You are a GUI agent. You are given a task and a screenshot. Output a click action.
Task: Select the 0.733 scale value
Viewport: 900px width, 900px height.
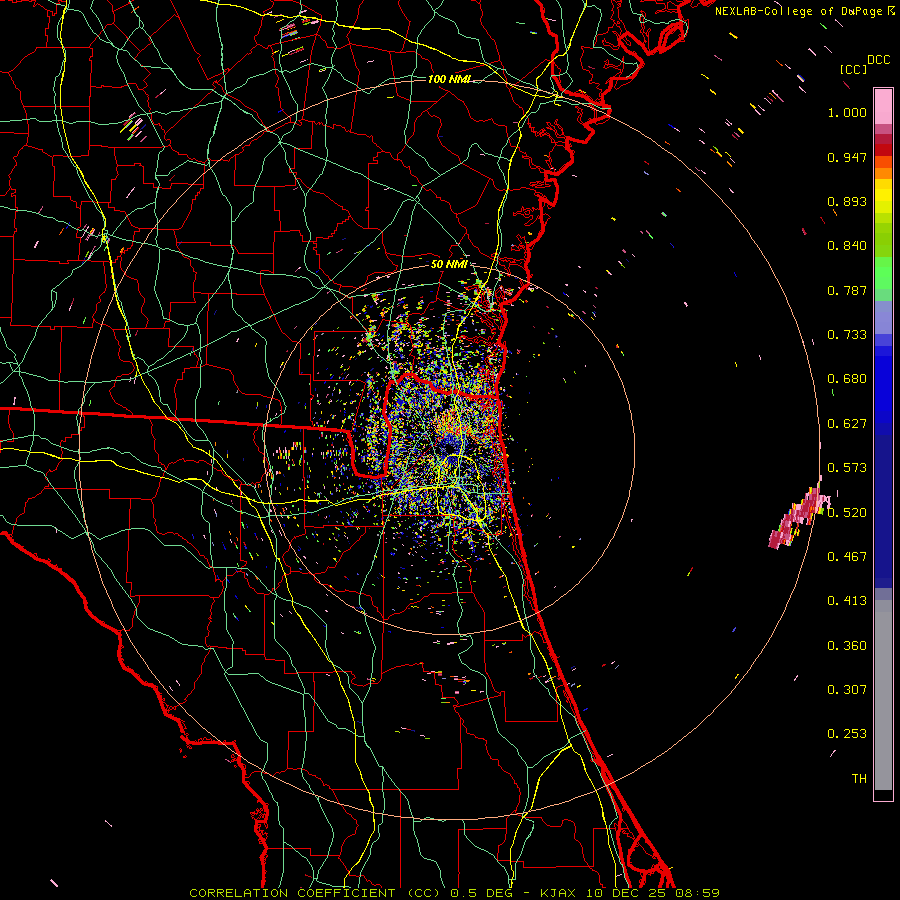pyautogui.click(x=847, y=335)
